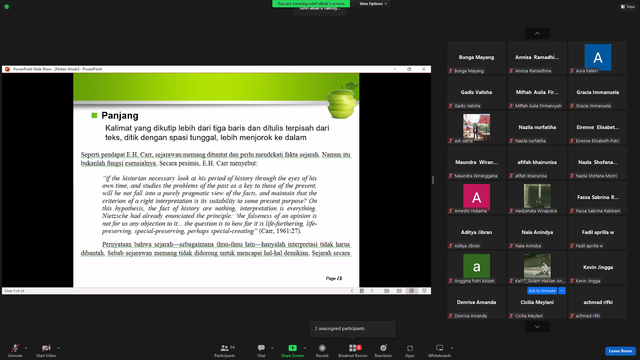Click the PowerPoint icon in title bar
Screen dimensions: 640x360
tap(7, 69)
